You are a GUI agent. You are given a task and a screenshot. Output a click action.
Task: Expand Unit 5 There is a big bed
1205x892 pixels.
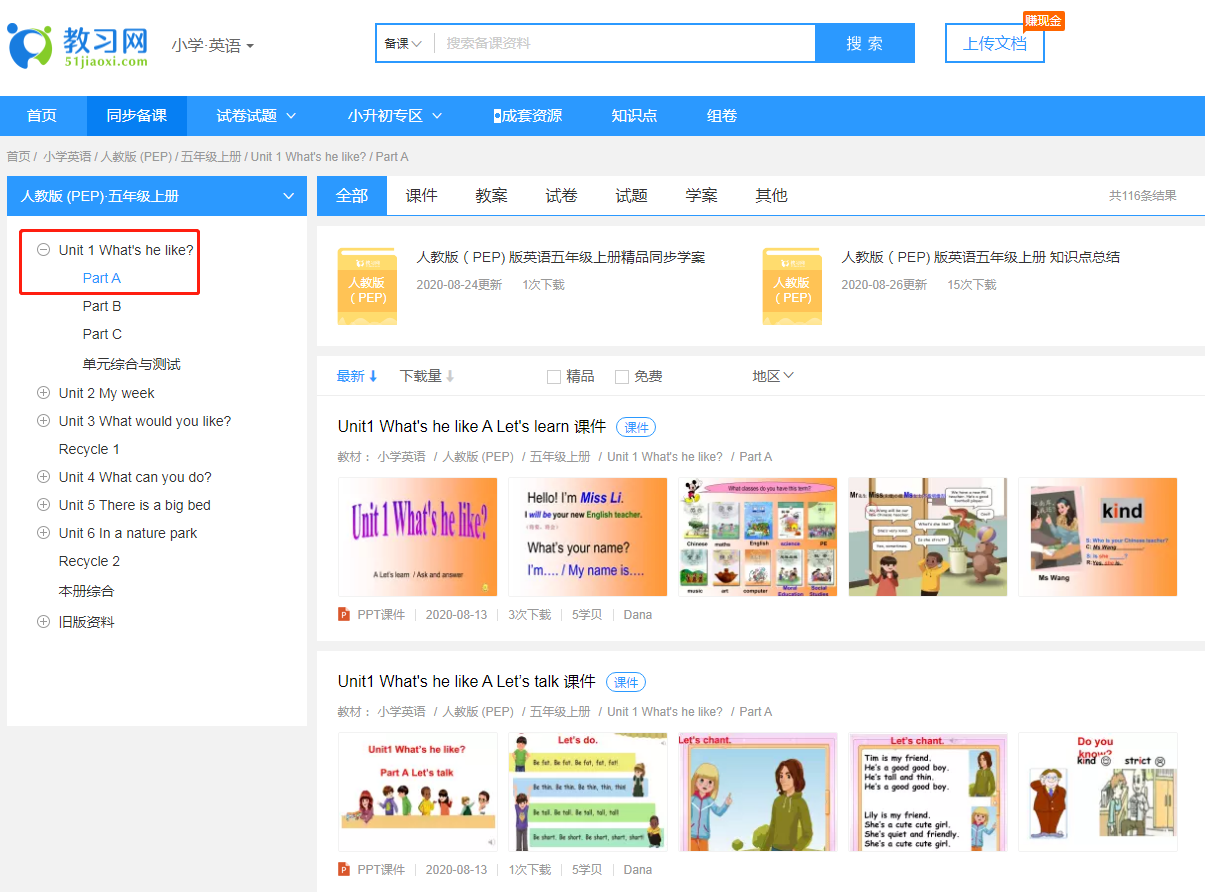point(43,505)
